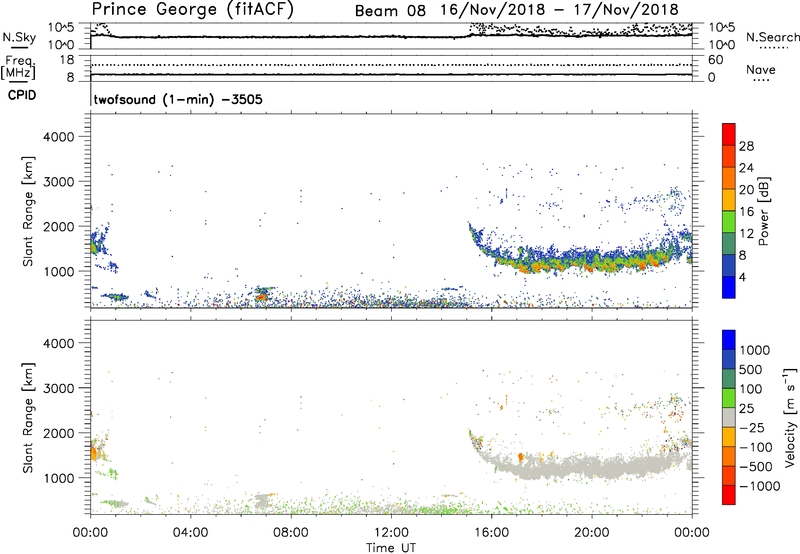Select the Freq. [MHz] axis label
Image resolution: width=800 pixels, height=554 pixels.
click(x=18, y=67)
